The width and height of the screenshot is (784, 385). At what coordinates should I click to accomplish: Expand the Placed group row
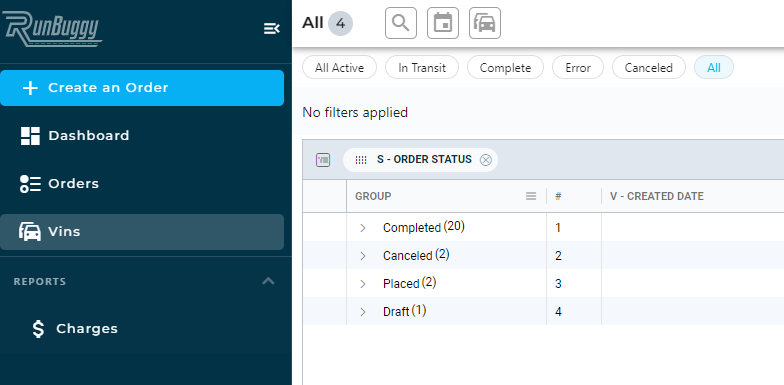[363, 284]
